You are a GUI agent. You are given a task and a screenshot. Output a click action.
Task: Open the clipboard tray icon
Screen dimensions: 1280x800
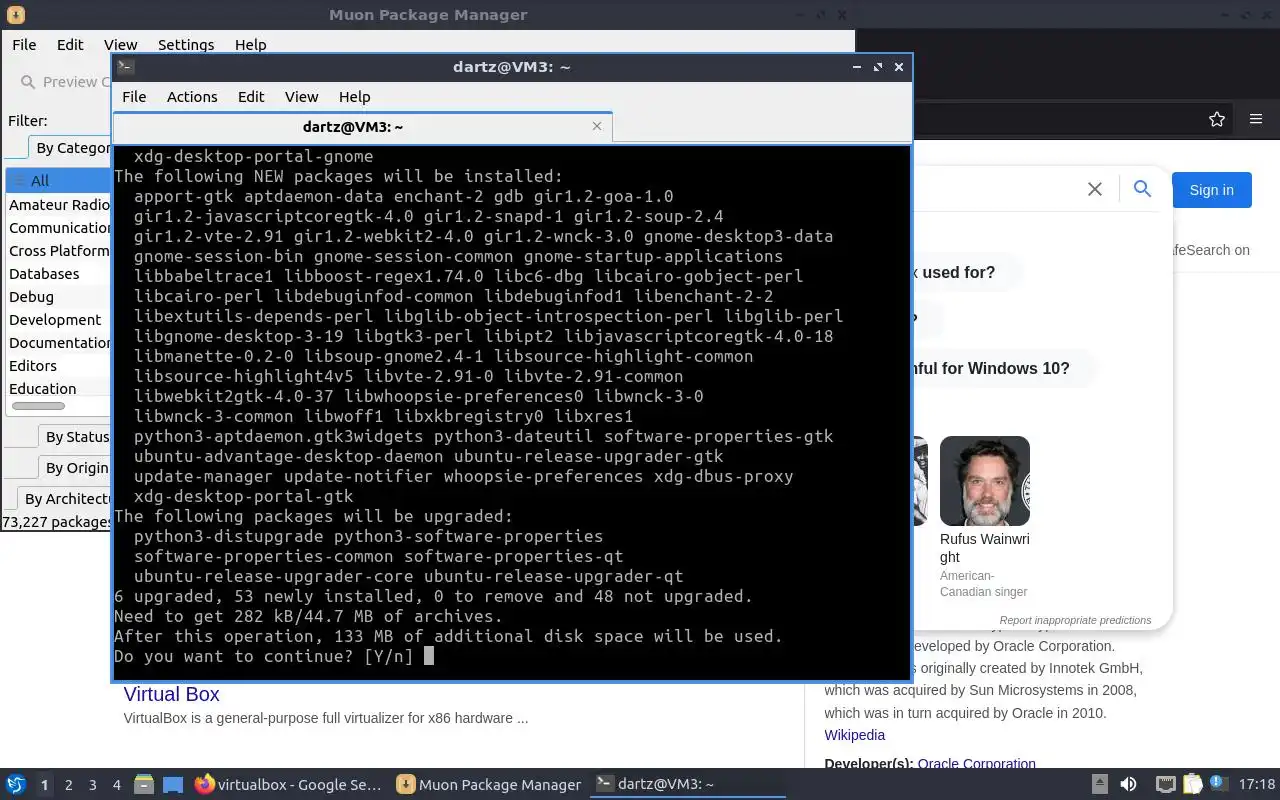coord(1192,785)
